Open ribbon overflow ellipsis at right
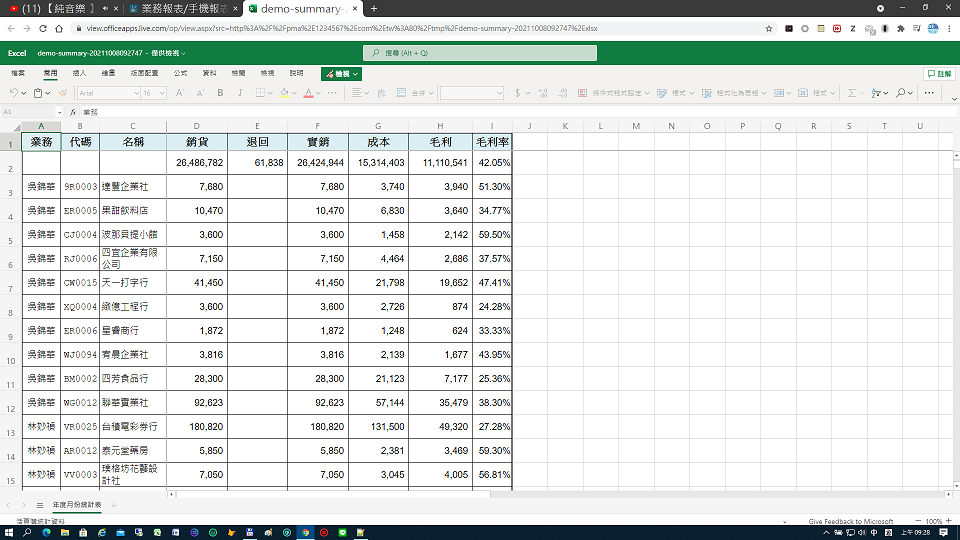960x540 pixels. tap(929, 93)
